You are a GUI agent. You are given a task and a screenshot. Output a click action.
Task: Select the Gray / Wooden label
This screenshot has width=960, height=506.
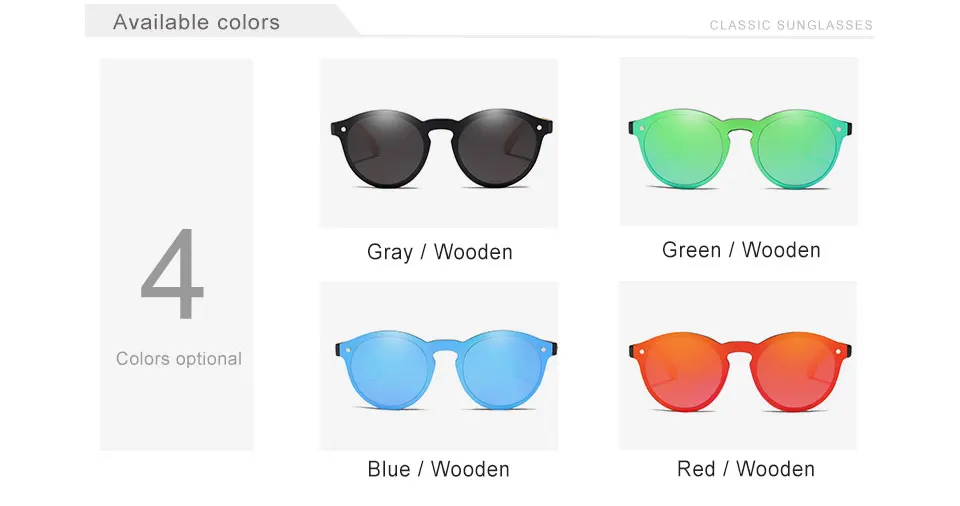[x=440, y=252]
